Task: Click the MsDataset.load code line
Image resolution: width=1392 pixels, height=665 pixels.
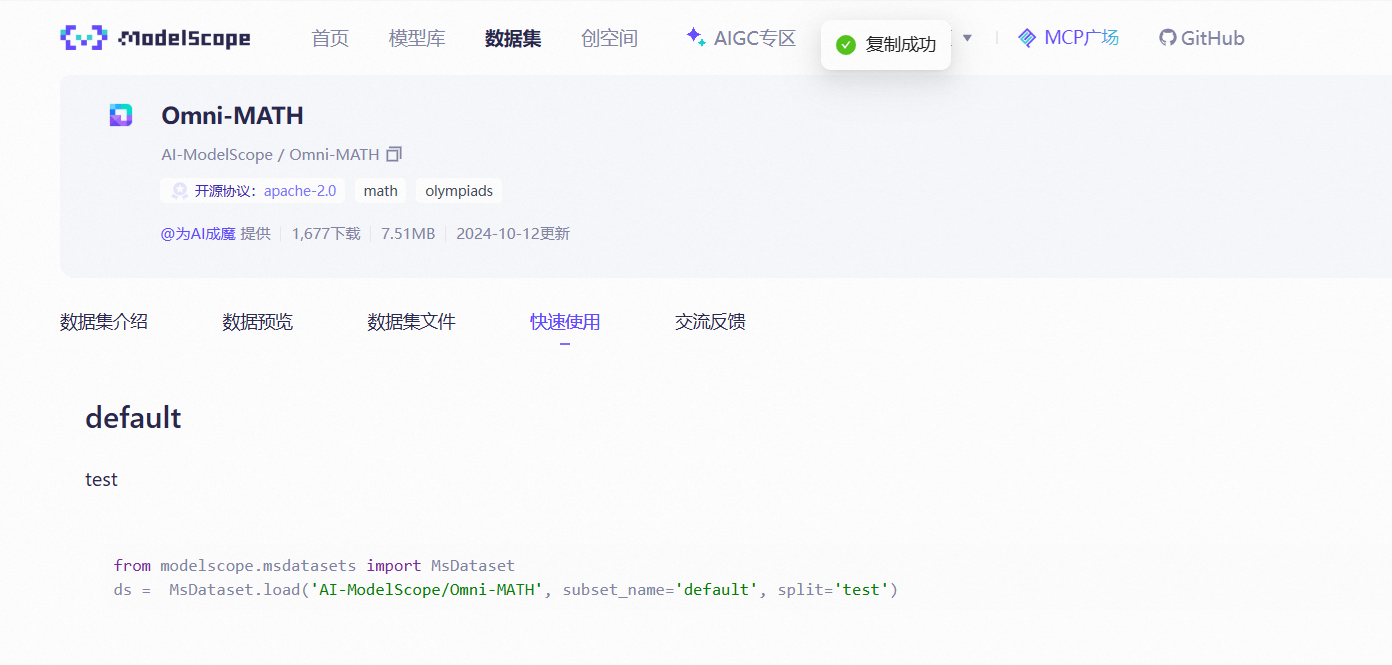Action: click(506, 590)
